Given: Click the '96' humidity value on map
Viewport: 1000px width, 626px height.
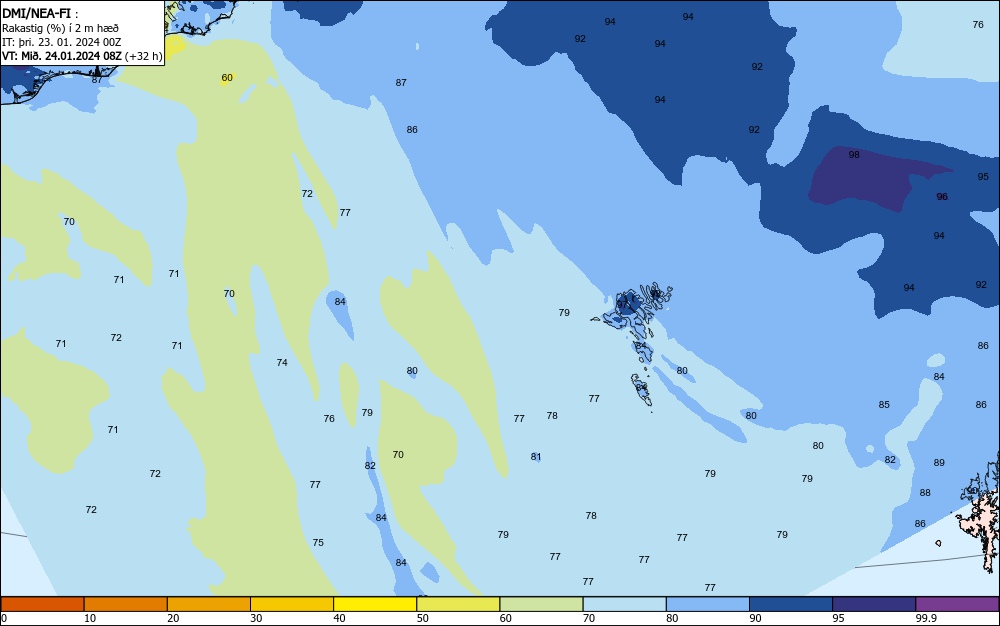Looking at the screenshot, I should (x=942, y=196).
